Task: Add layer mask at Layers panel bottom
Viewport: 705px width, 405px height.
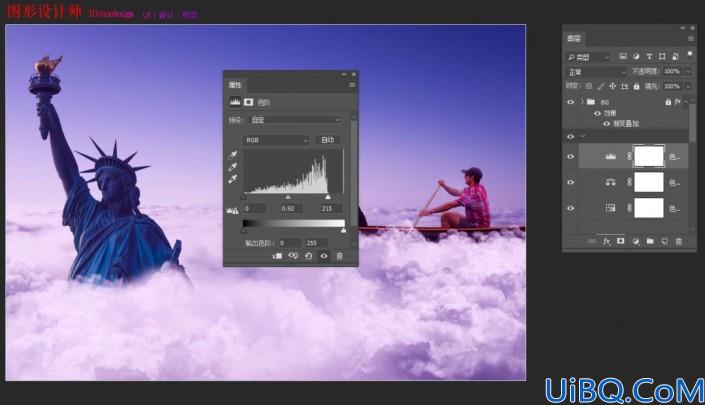Action: pos(620,241)
